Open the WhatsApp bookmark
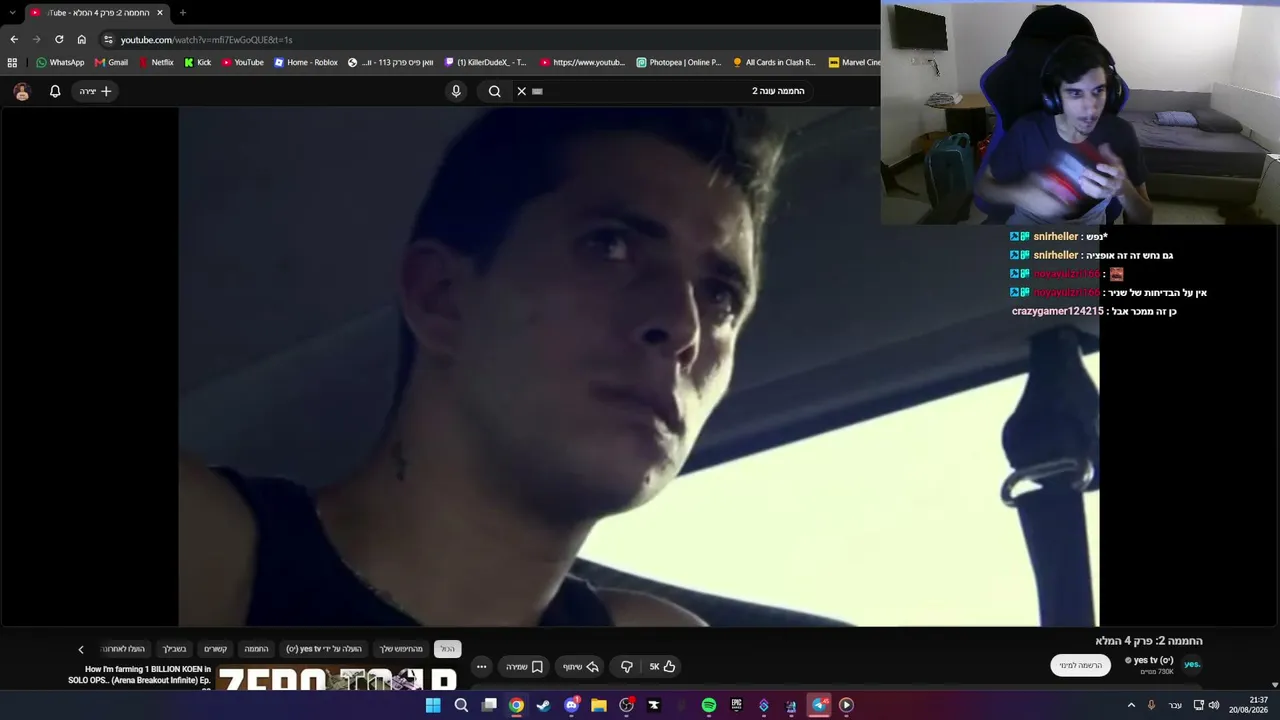 coord(60,62)
